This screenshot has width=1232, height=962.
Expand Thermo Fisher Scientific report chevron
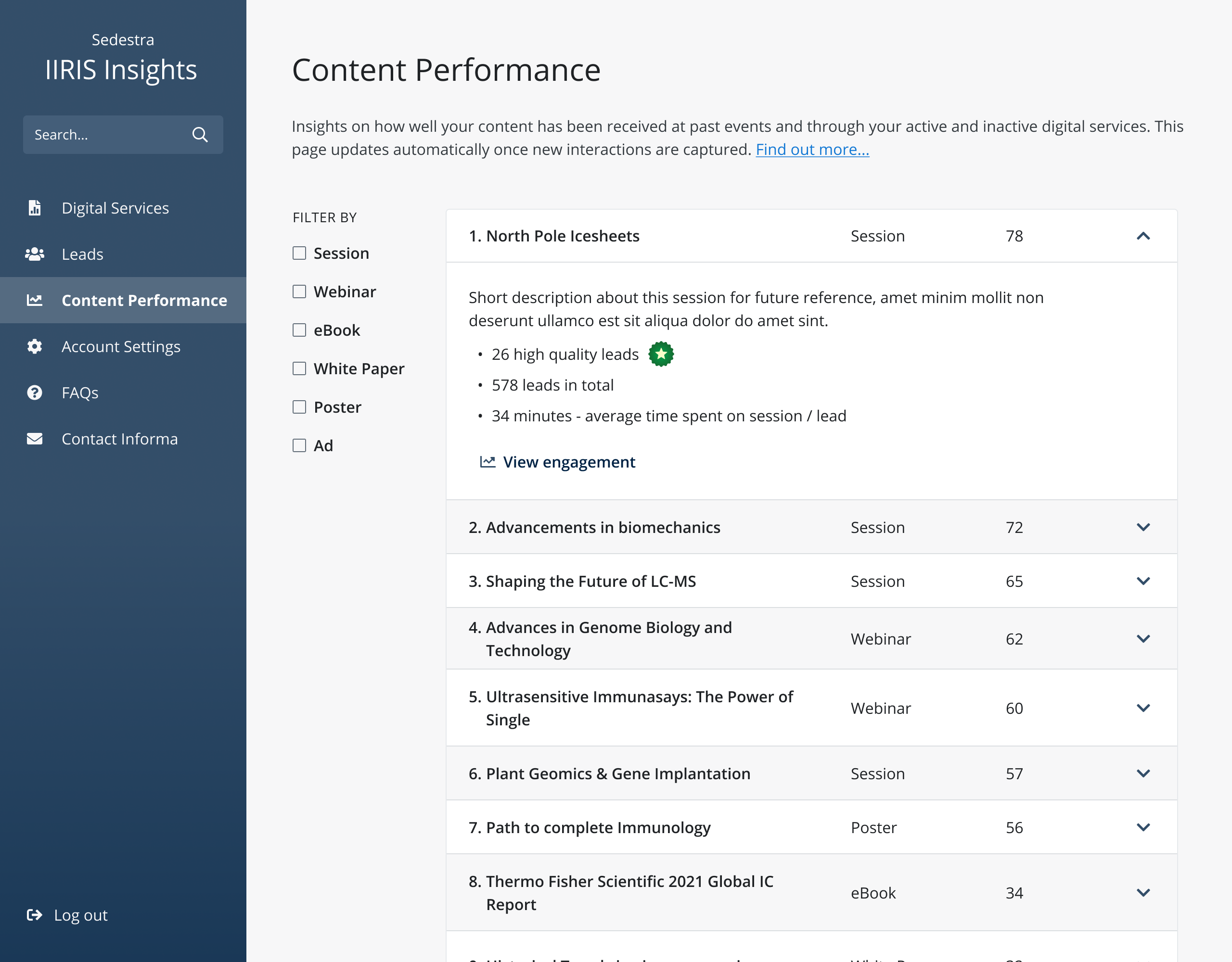point(1143,893)
